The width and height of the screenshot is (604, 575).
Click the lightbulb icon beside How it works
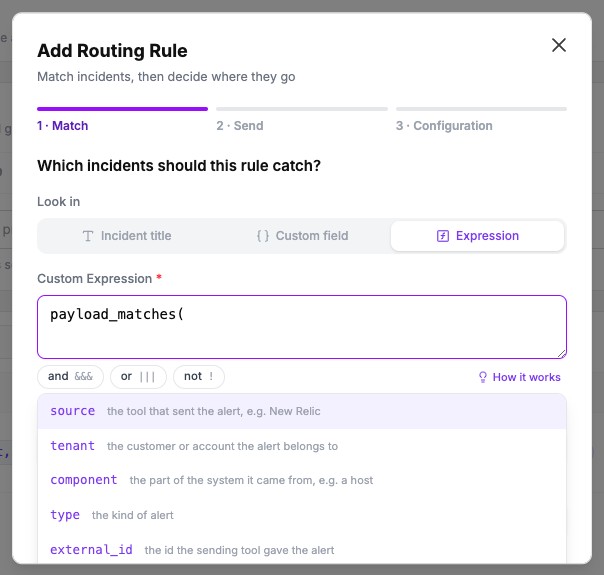pyautogui.click(x=482, y=377)
